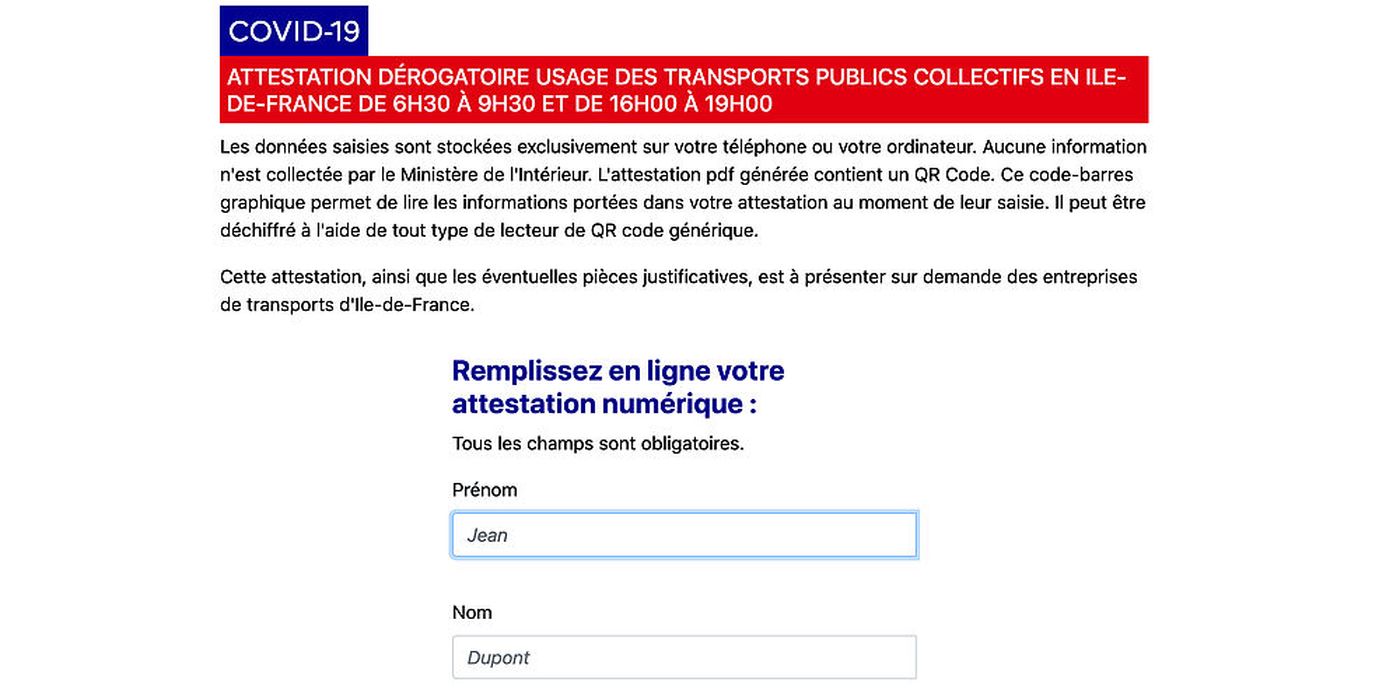Click "pièces justificatives" in second paragraph
1400x700 pixels.
667,277
